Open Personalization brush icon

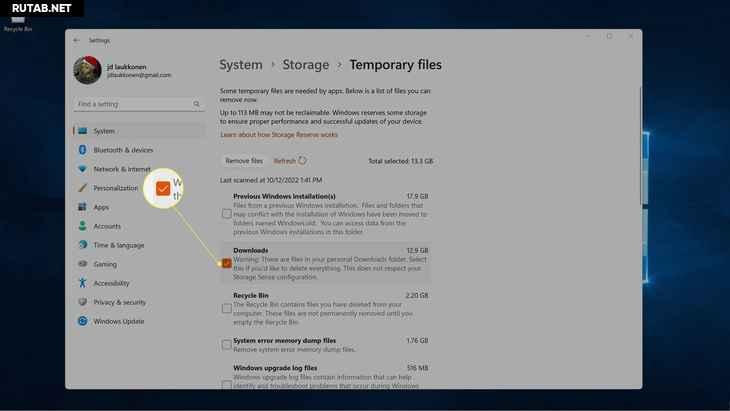point(83,188)
